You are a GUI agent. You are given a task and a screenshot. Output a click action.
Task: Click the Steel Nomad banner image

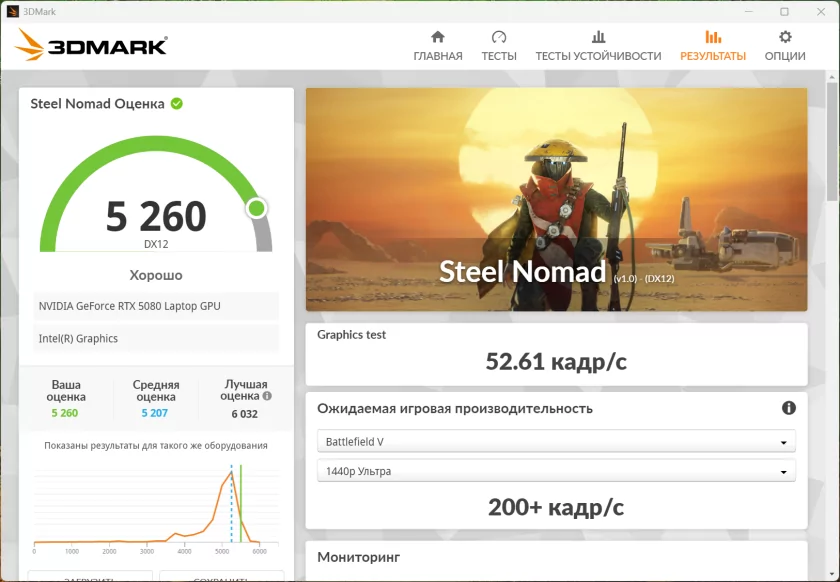(556, 200)
